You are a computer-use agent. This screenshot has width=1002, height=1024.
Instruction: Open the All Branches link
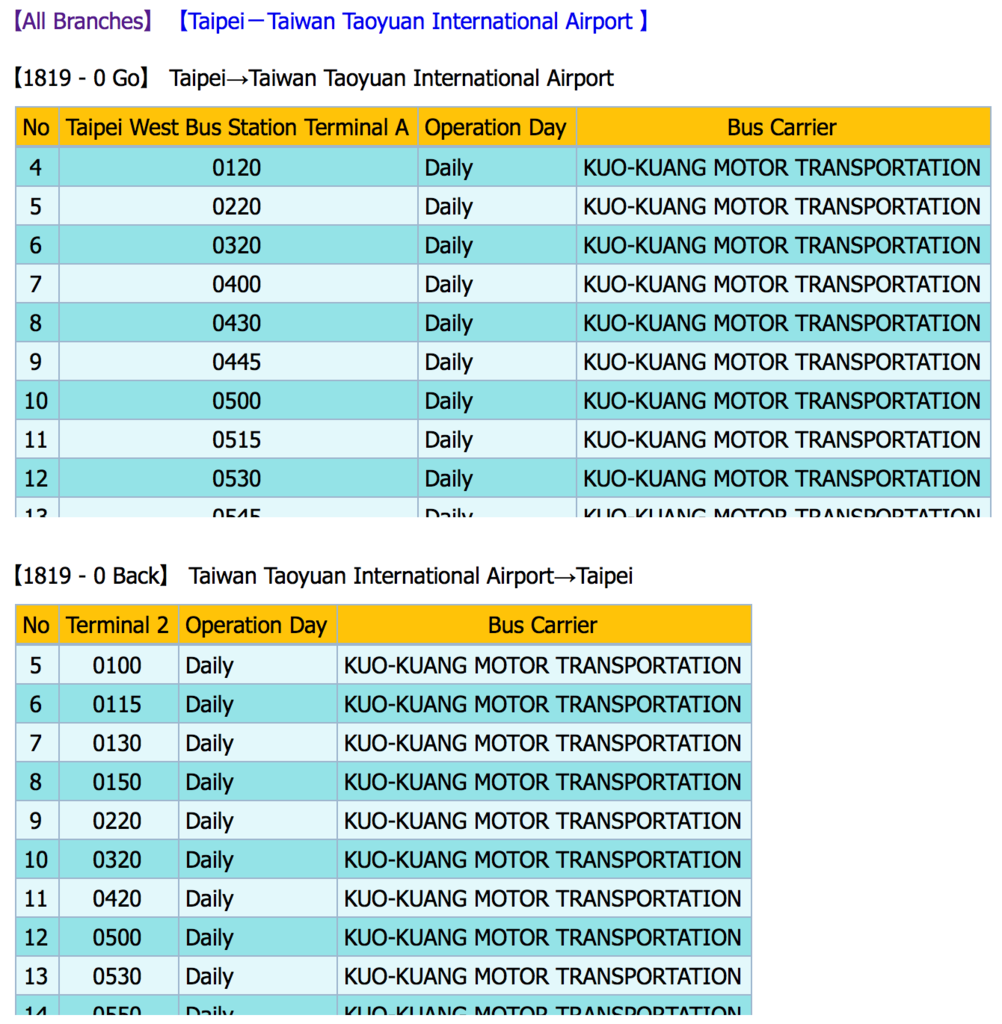point(83,22)
